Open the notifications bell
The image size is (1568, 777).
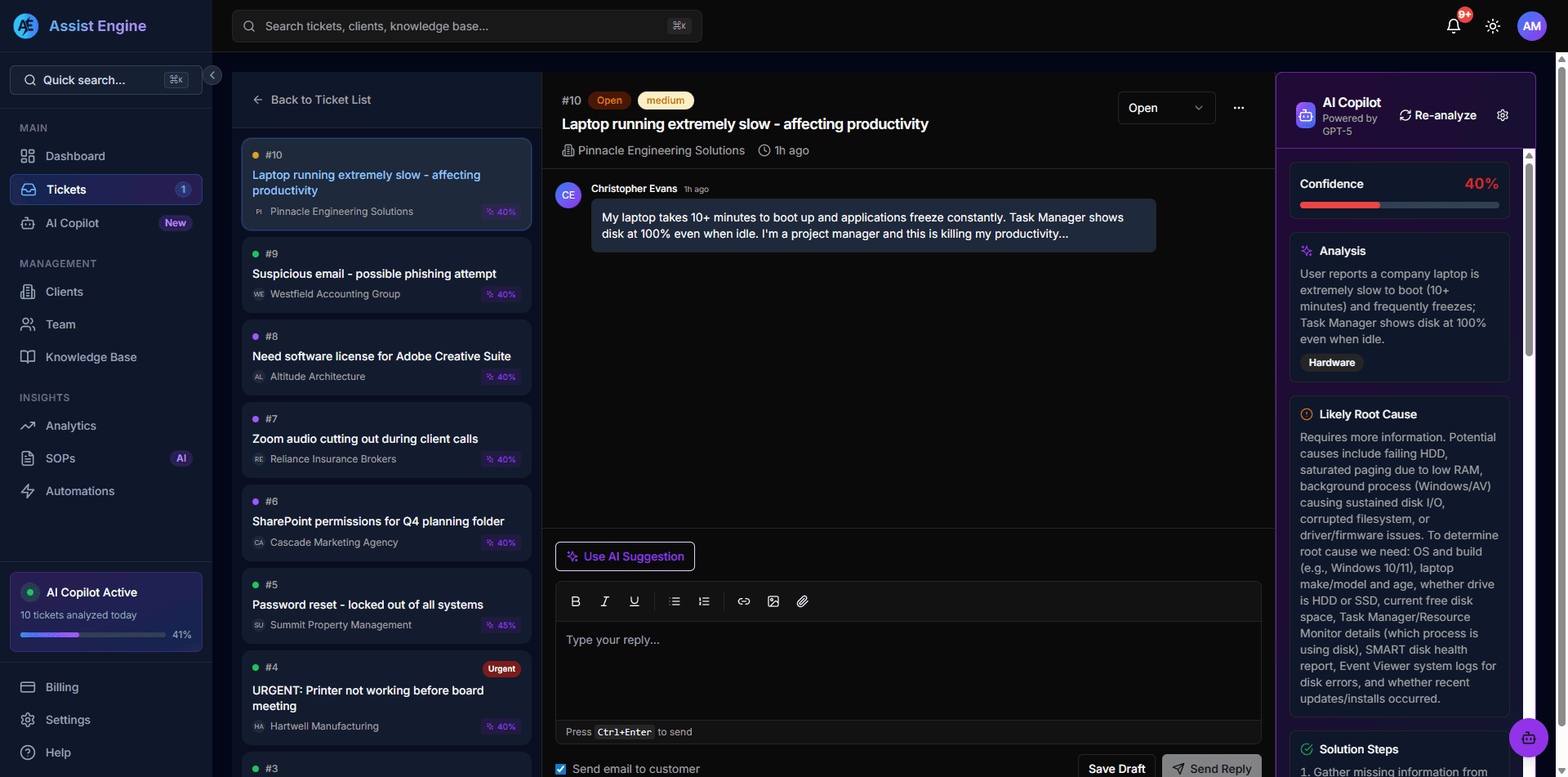[1453, 25]
